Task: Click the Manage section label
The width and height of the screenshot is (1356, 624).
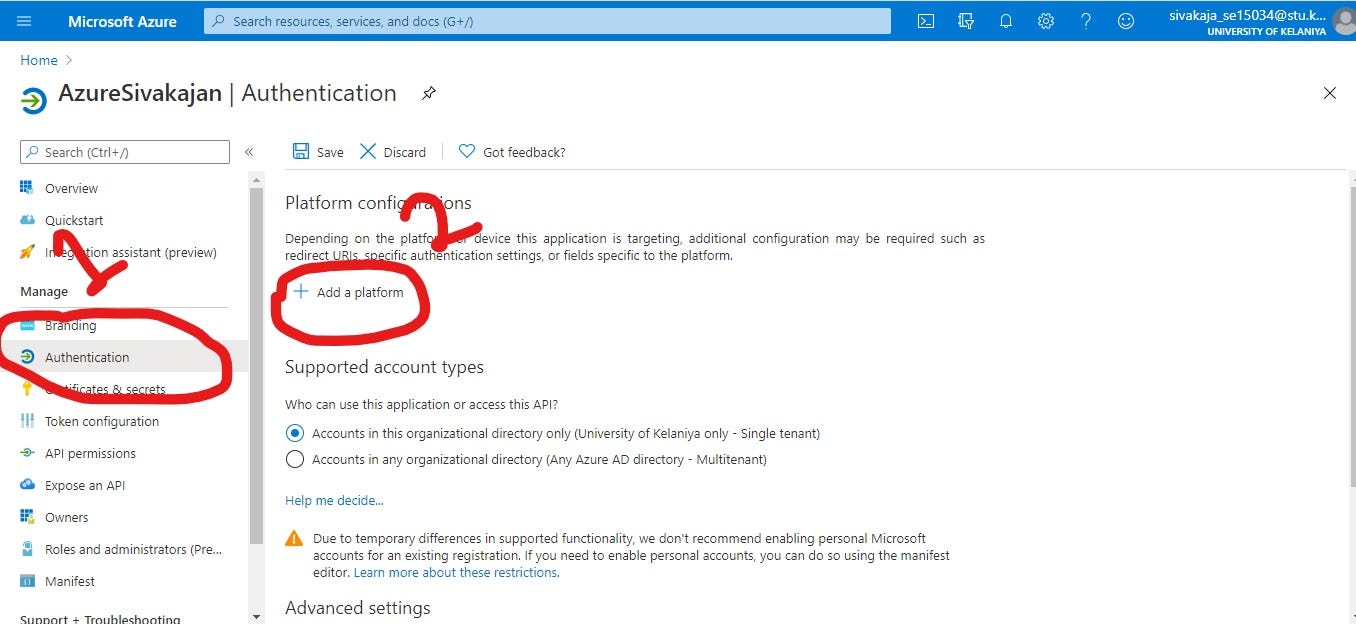Action: click(x=44, y=291)
